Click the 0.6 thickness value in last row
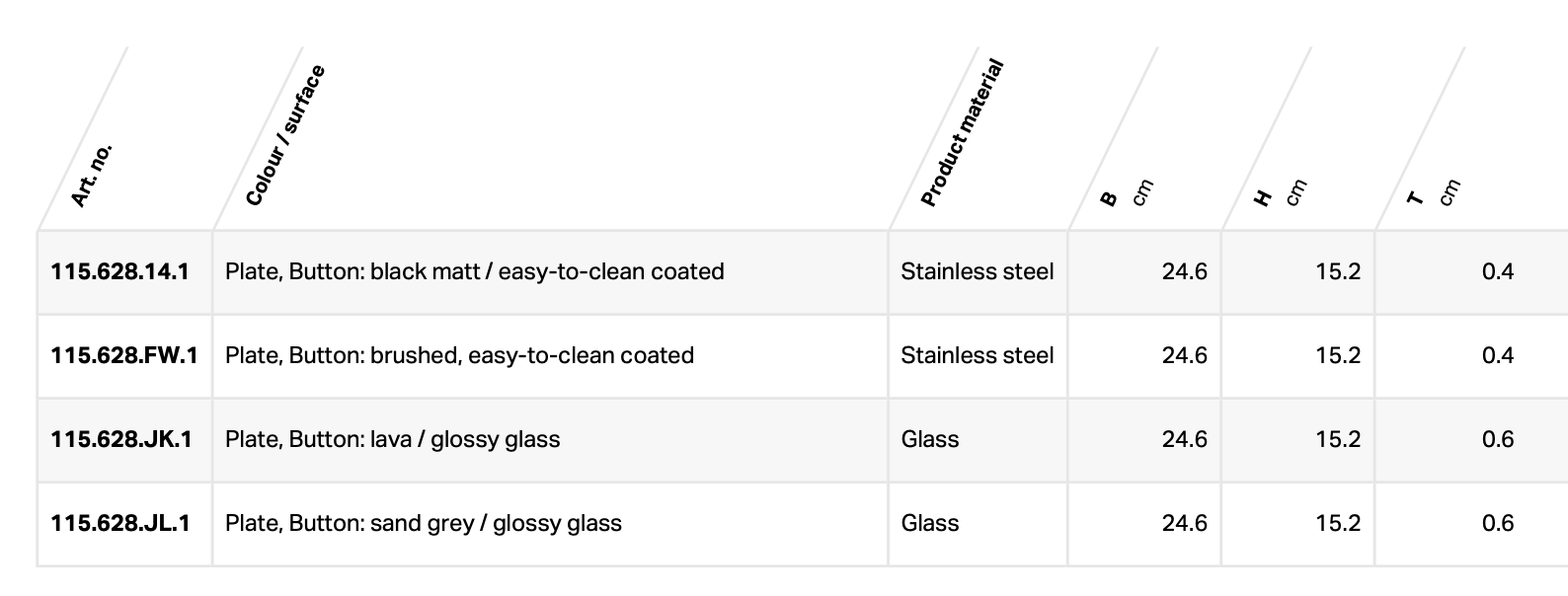The width and height of the screenshot is (1568, 596). click(x=1497, y=523)
